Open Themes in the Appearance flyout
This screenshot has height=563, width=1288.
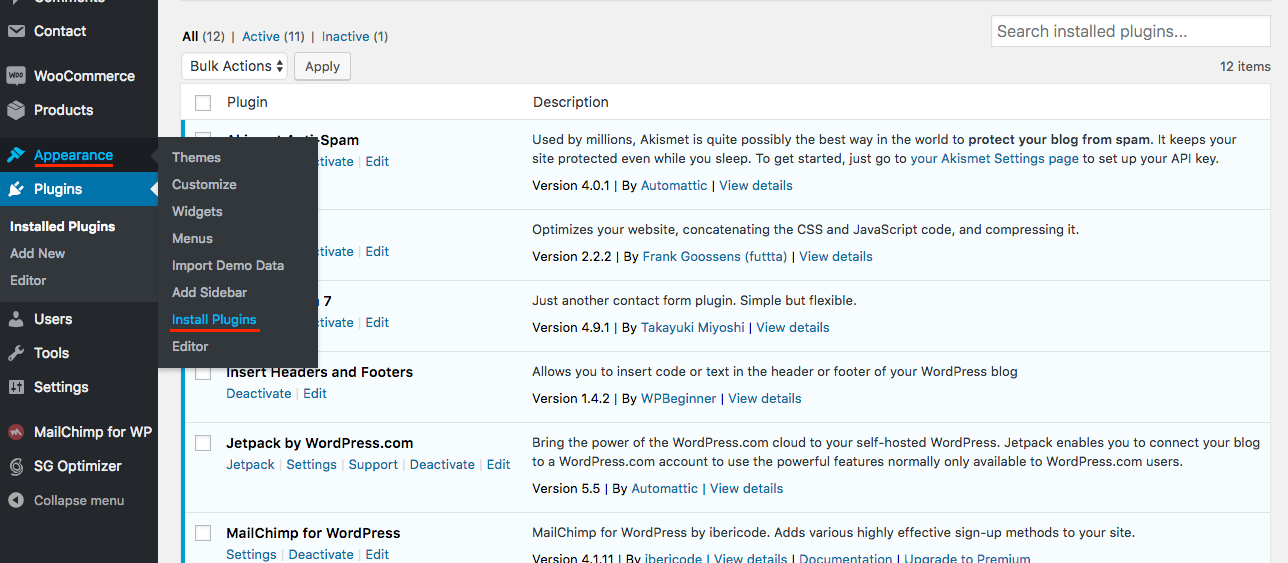click(x=196, y=157)
